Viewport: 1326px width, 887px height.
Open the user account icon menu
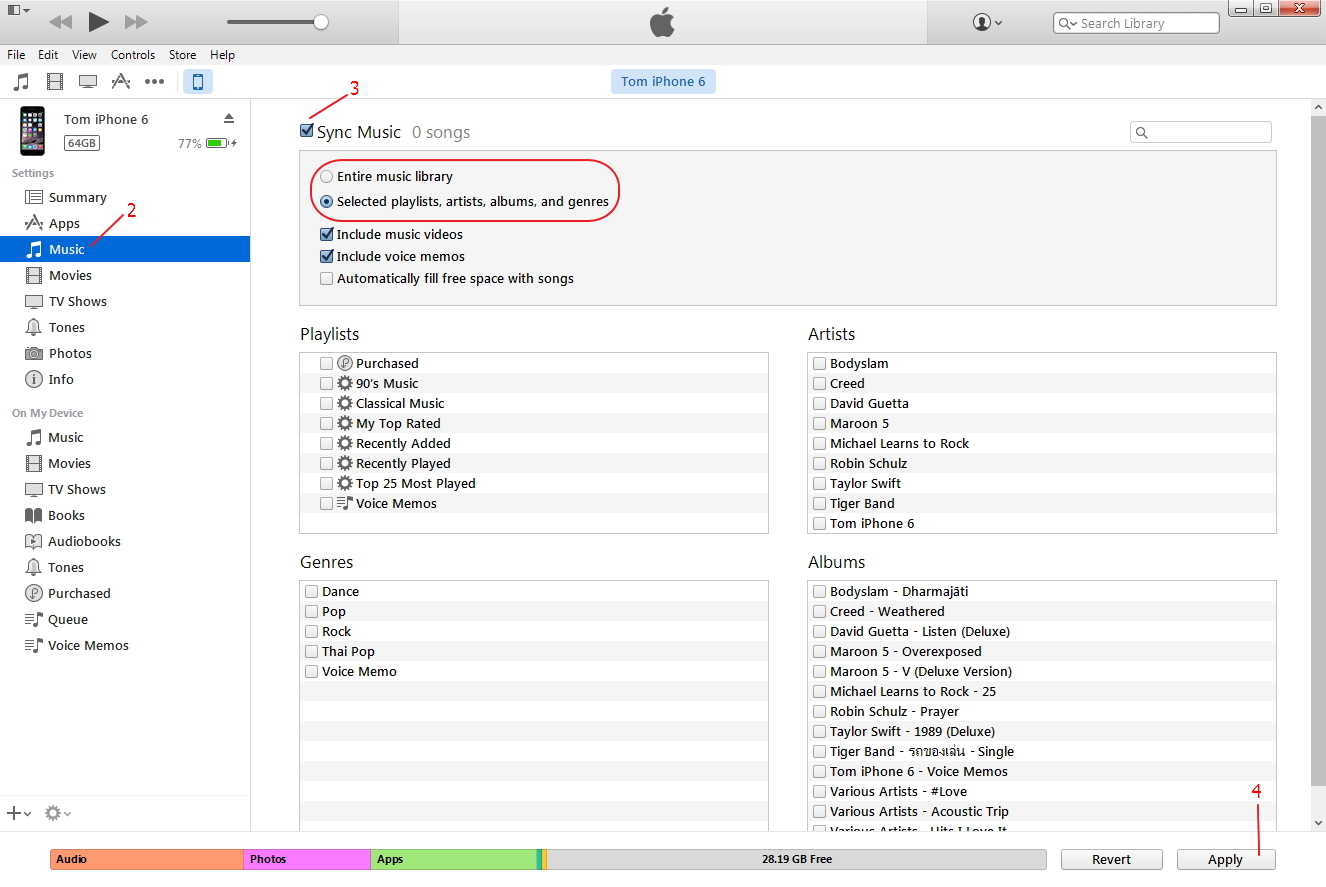click(x=987, y=22)
